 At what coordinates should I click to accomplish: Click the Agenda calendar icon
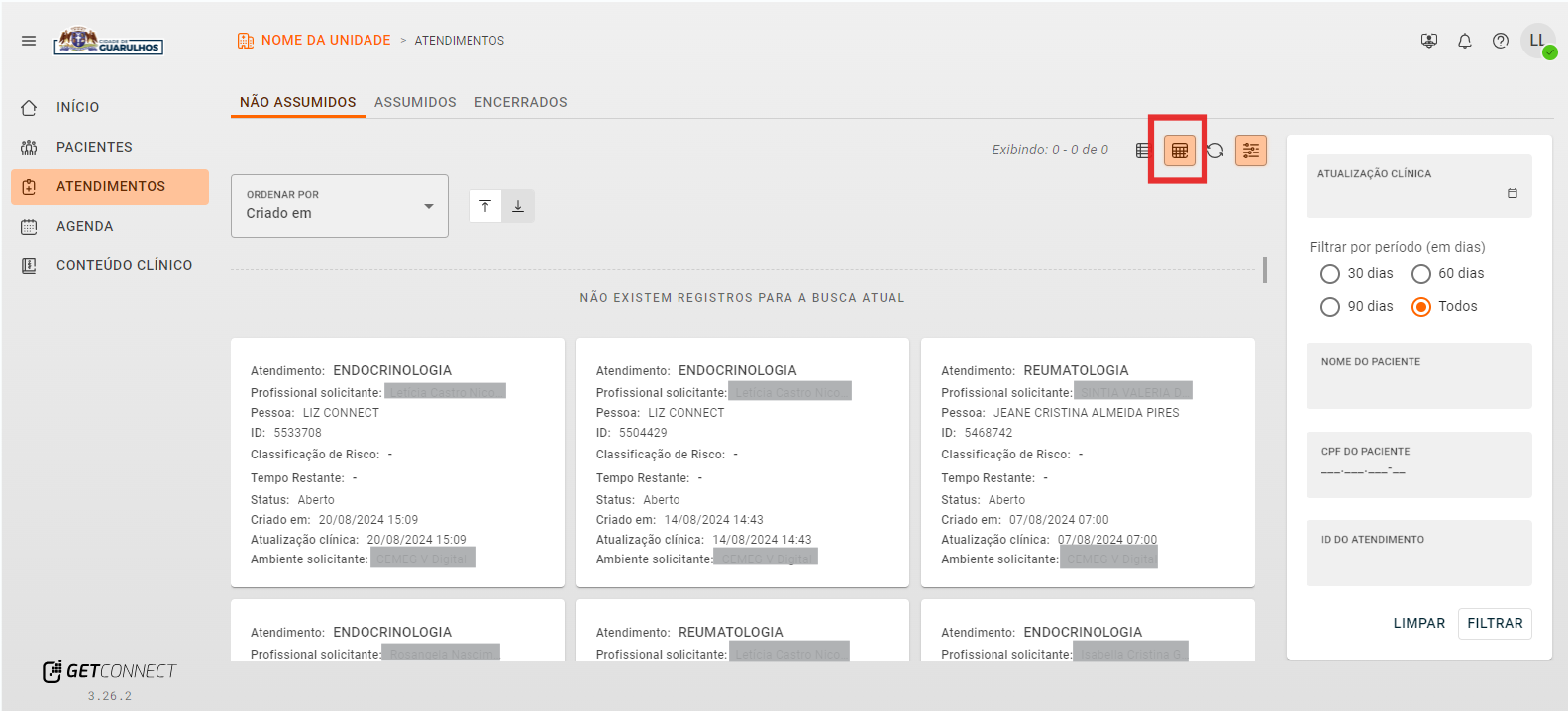[x=29, y=226]
